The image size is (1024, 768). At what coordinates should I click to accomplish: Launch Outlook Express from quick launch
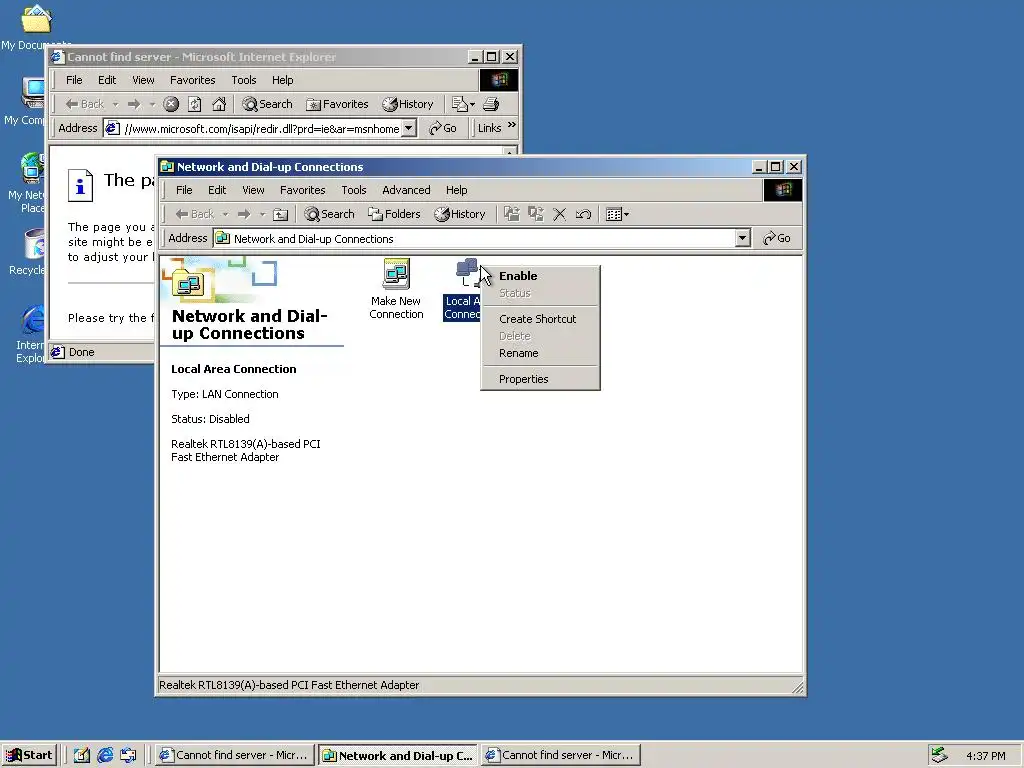128,755
